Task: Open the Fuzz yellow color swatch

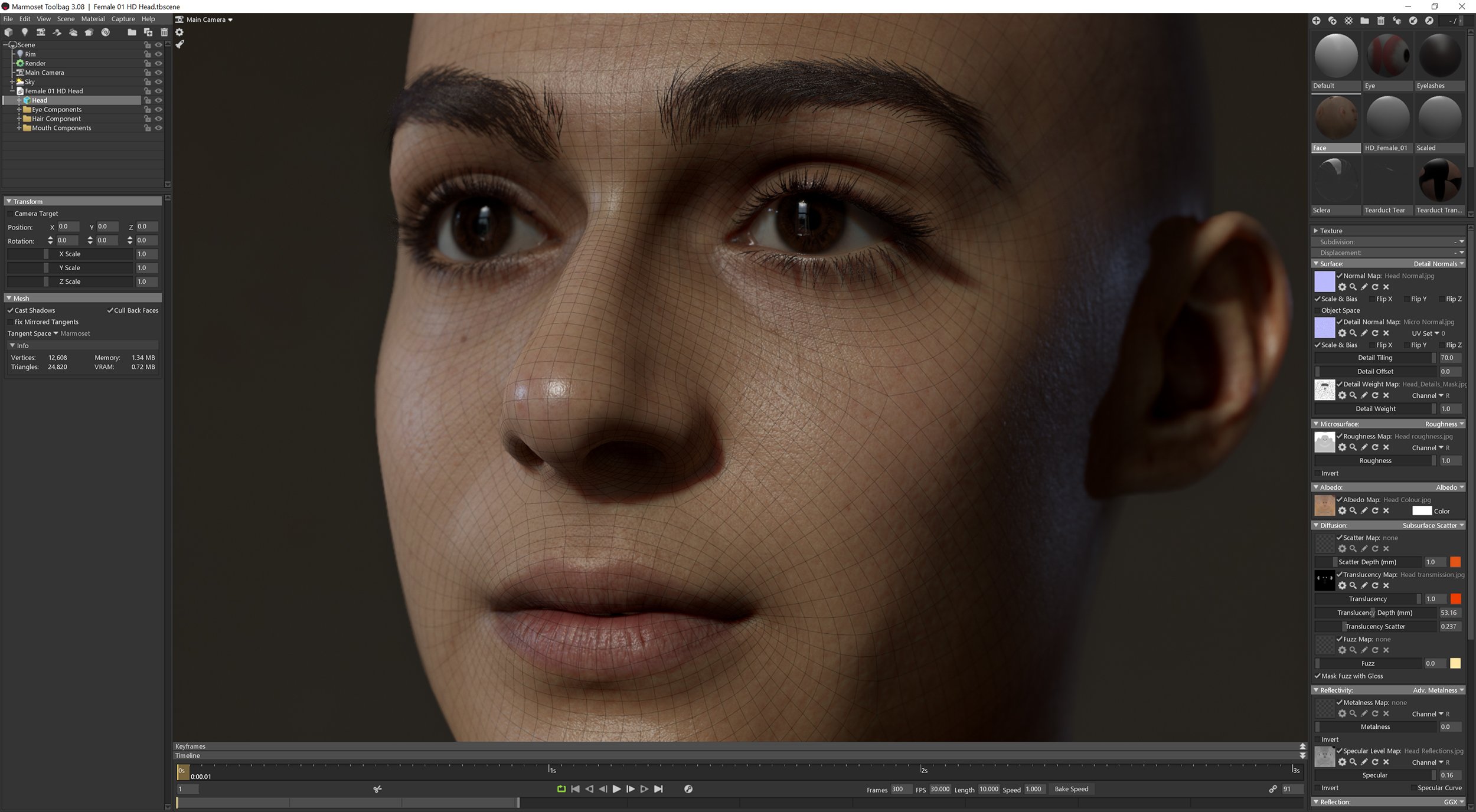Action: click(1455, 663)
